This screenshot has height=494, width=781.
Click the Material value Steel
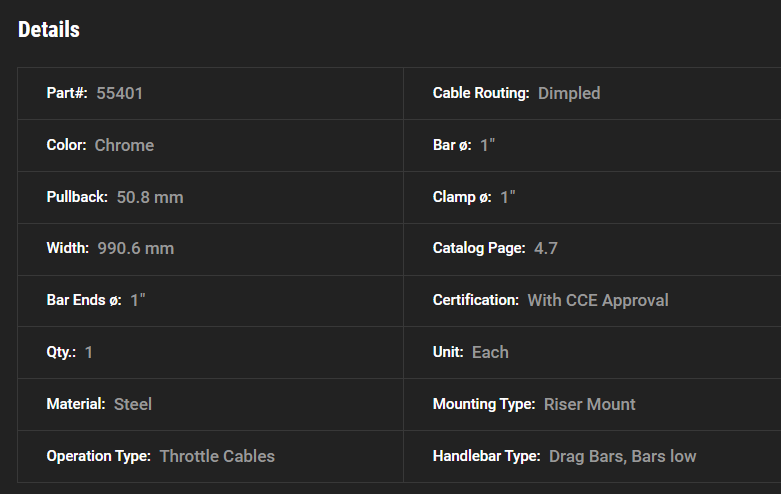coord(133,404)
